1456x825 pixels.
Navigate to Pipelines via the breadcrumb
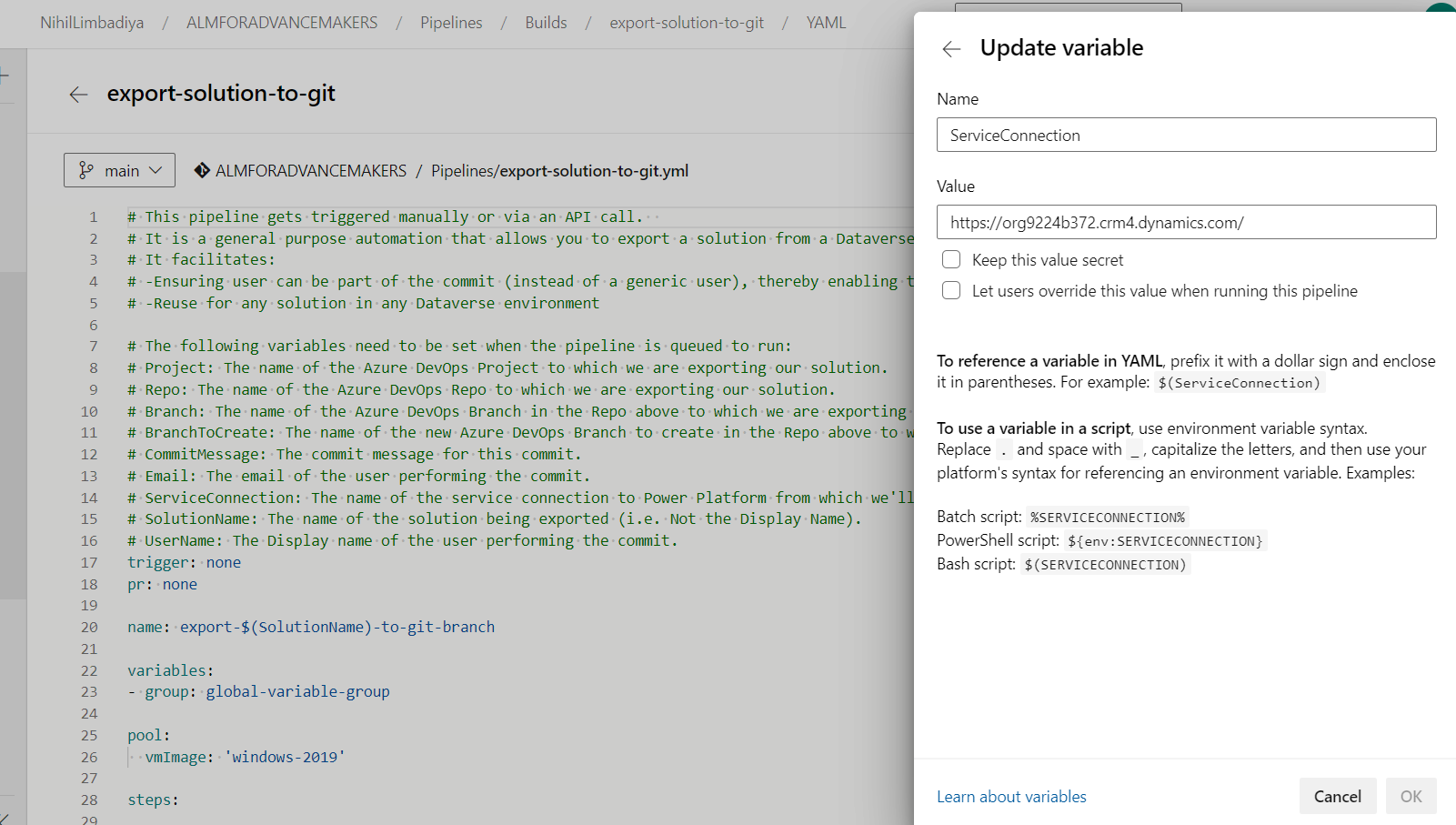click(x=451, y=22)
